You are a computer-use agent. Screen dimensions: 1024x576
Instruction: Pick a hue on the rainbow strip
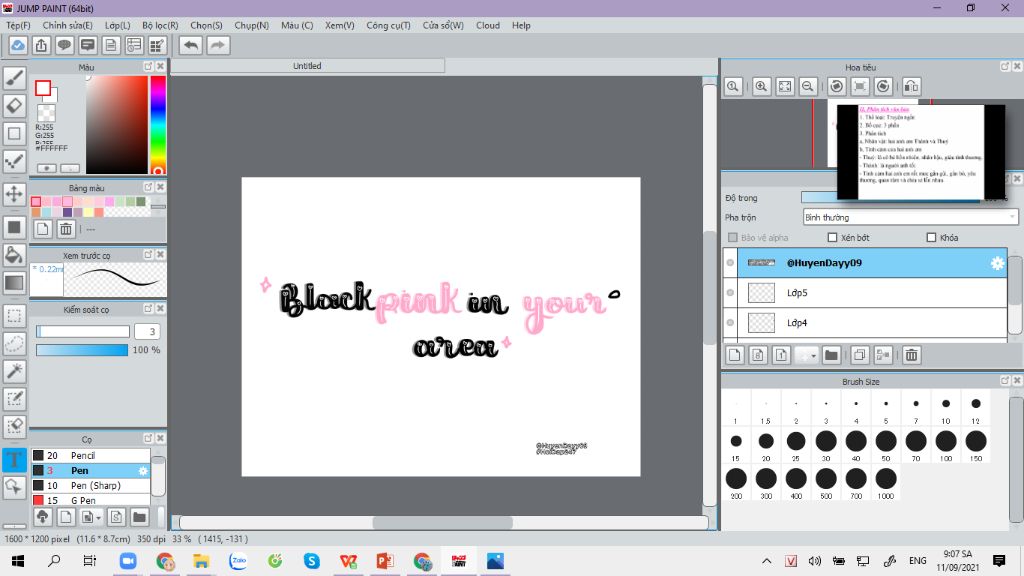[x=158, y=124]
